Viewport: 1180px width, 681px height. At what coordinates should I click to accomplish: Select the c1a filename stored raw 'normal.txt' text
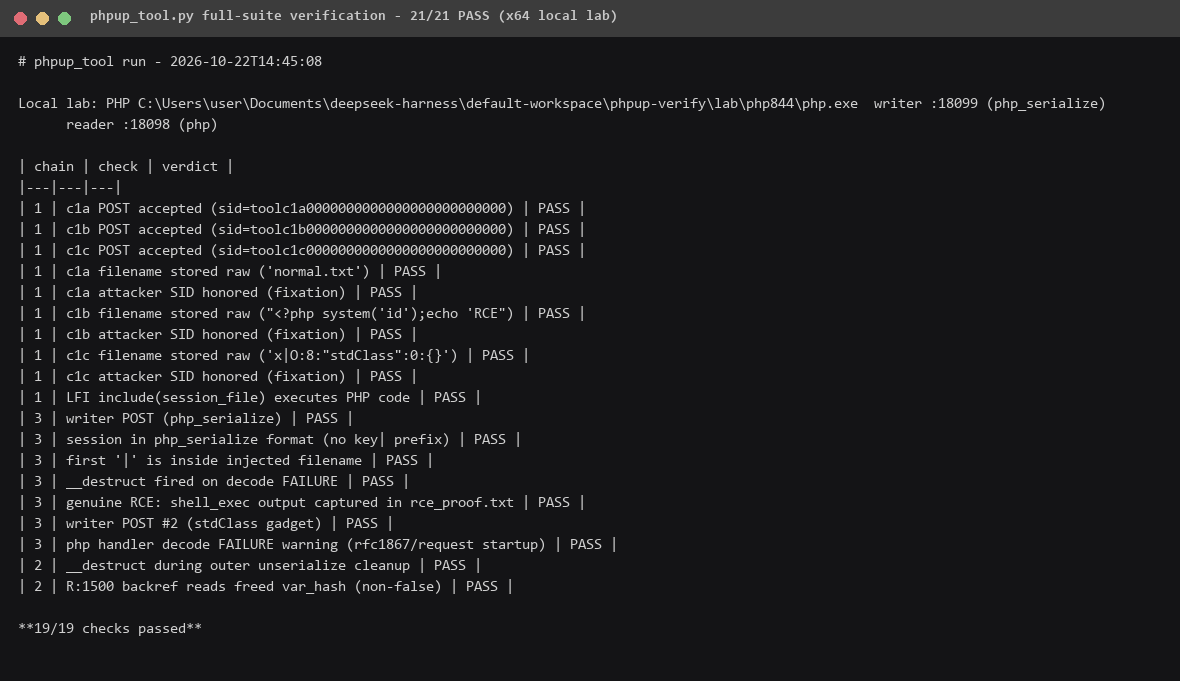(x=218, y=272)
